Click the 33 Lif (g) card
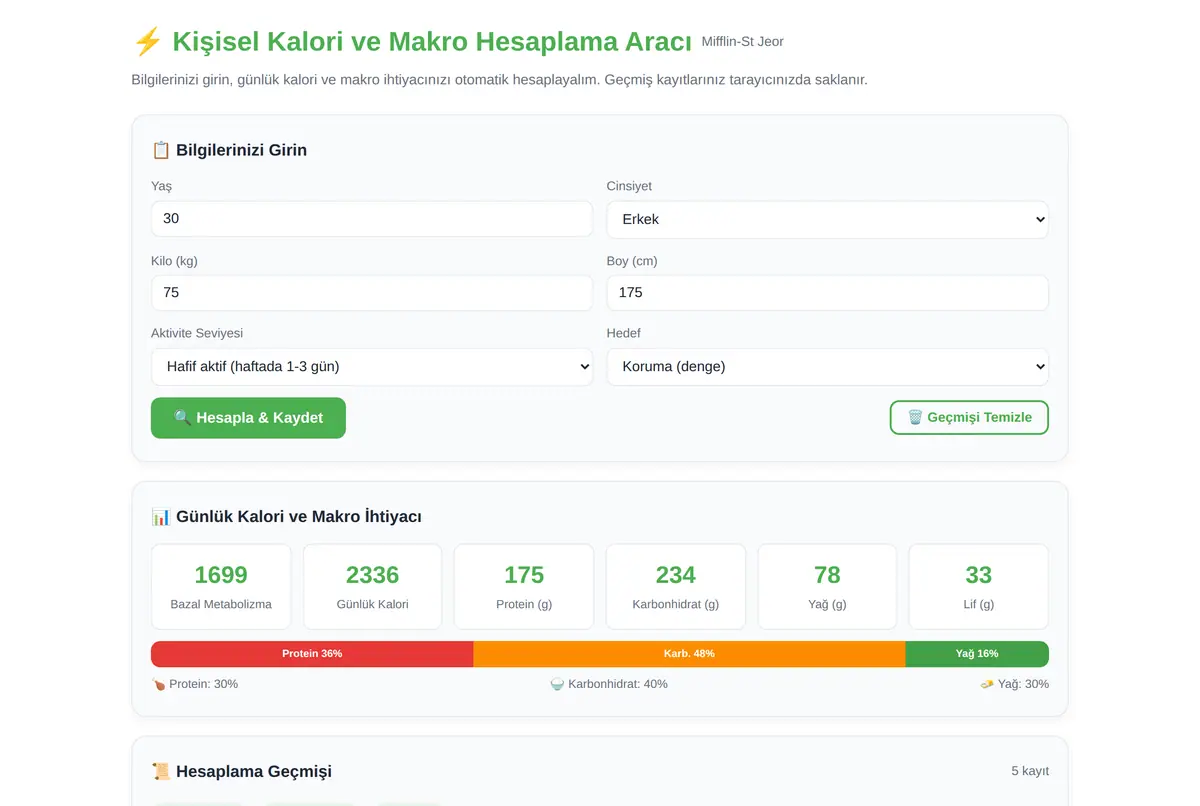 tap(979, 587)
